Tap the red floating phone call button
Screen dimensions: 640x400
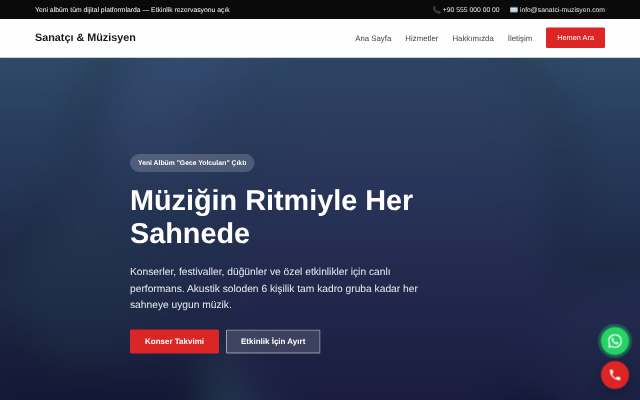click(615, 375)
